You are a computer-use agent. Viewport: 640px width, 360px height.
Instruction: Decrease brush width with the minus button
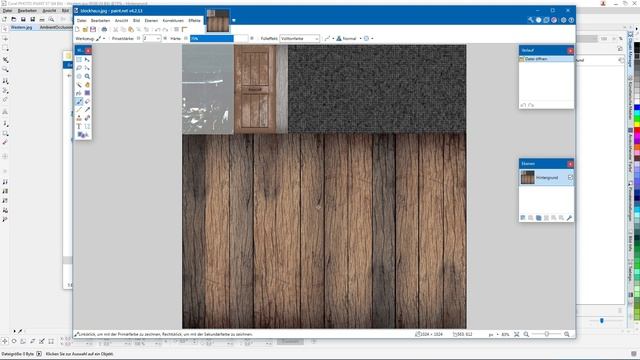(x=139, y=38)
